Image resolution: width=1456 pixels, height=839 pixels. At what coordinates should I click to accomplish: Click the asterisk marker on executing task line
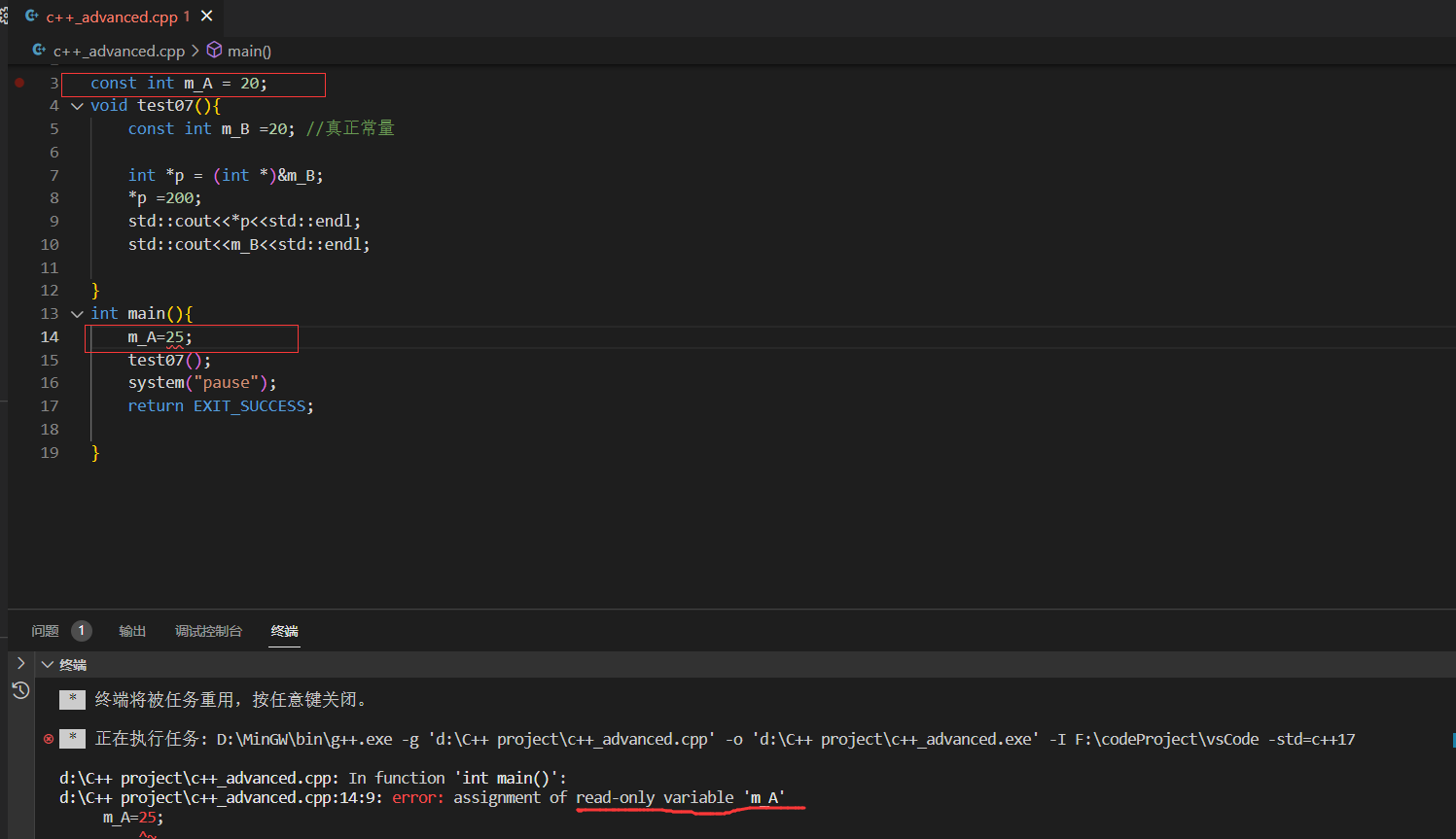[x=72, y=739]
